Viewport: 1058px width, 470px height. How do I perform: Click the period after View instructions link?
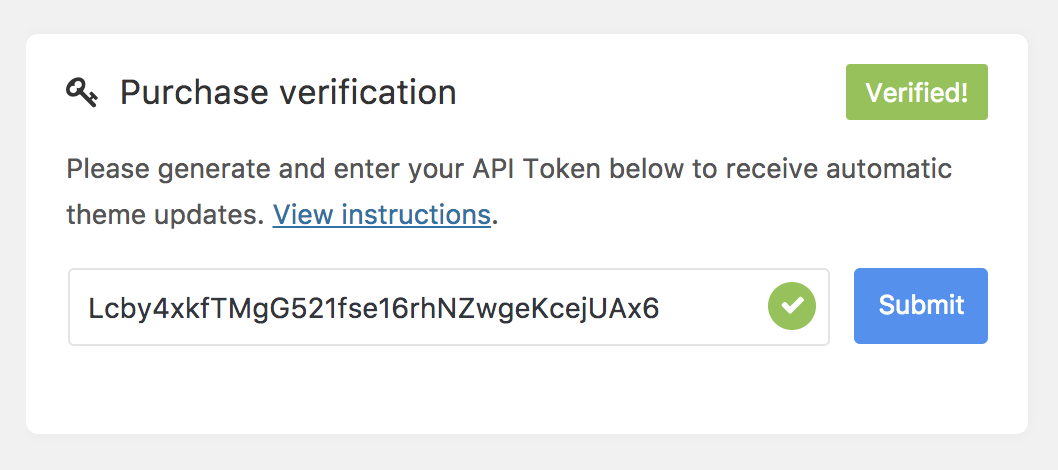495,223
